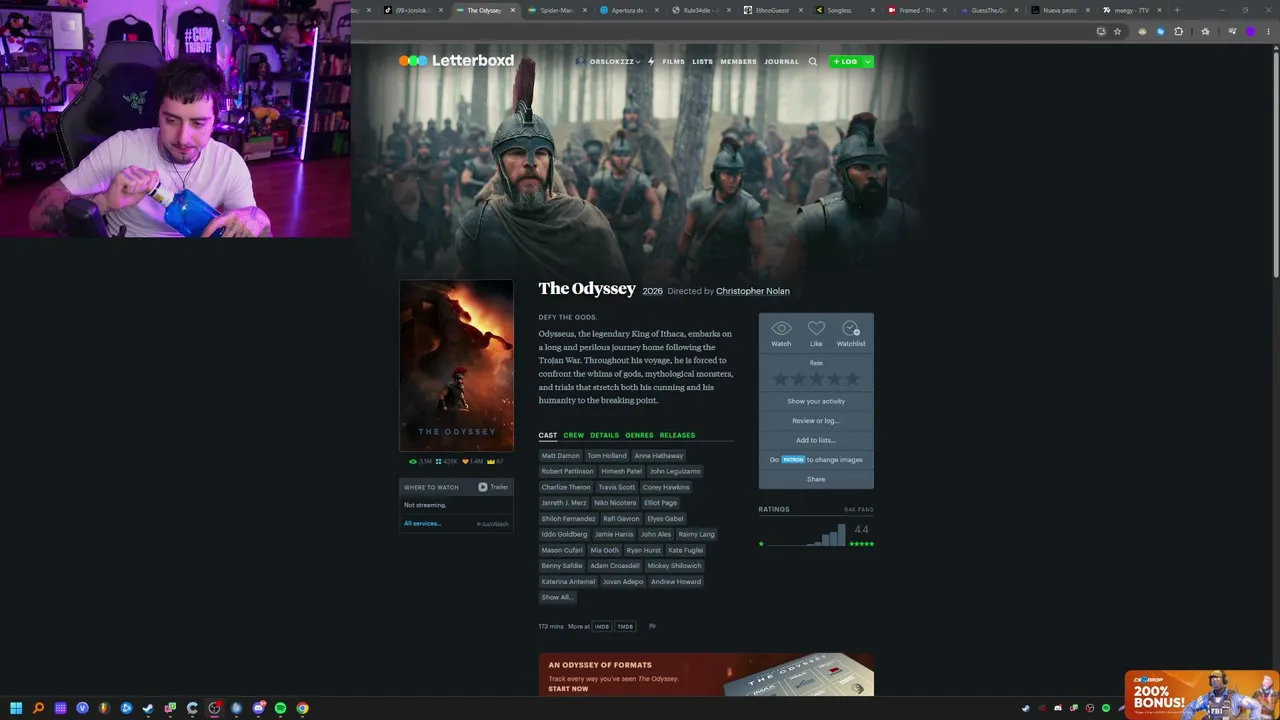Image resolution: width=1280 pixels, height=720 pixels.
Task: Click the 4.4 average rating
Action: click(x=861, y=529)
